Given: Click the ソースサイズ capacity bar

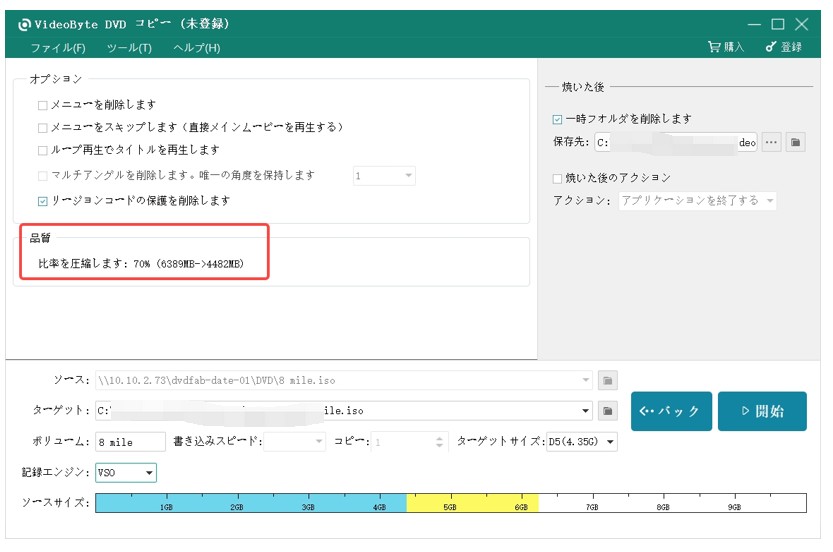Looking at the screenshot, I should (450, 503).
